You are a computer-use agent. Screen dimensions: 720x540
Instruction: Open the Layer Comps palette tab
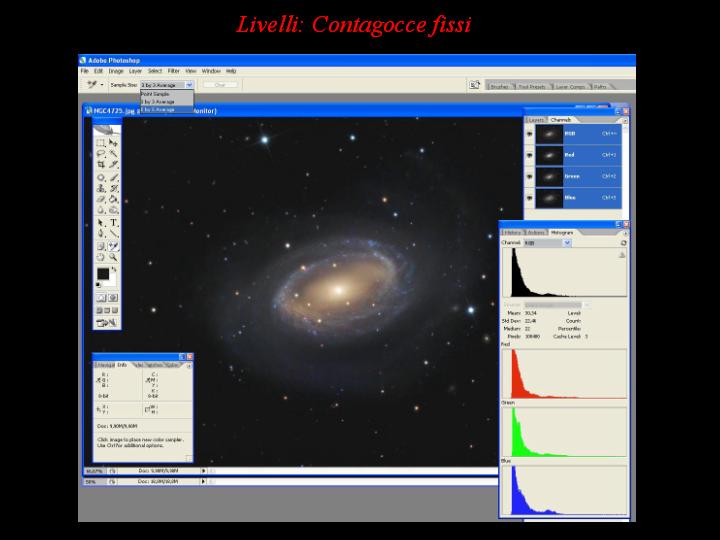coord(570,86)
